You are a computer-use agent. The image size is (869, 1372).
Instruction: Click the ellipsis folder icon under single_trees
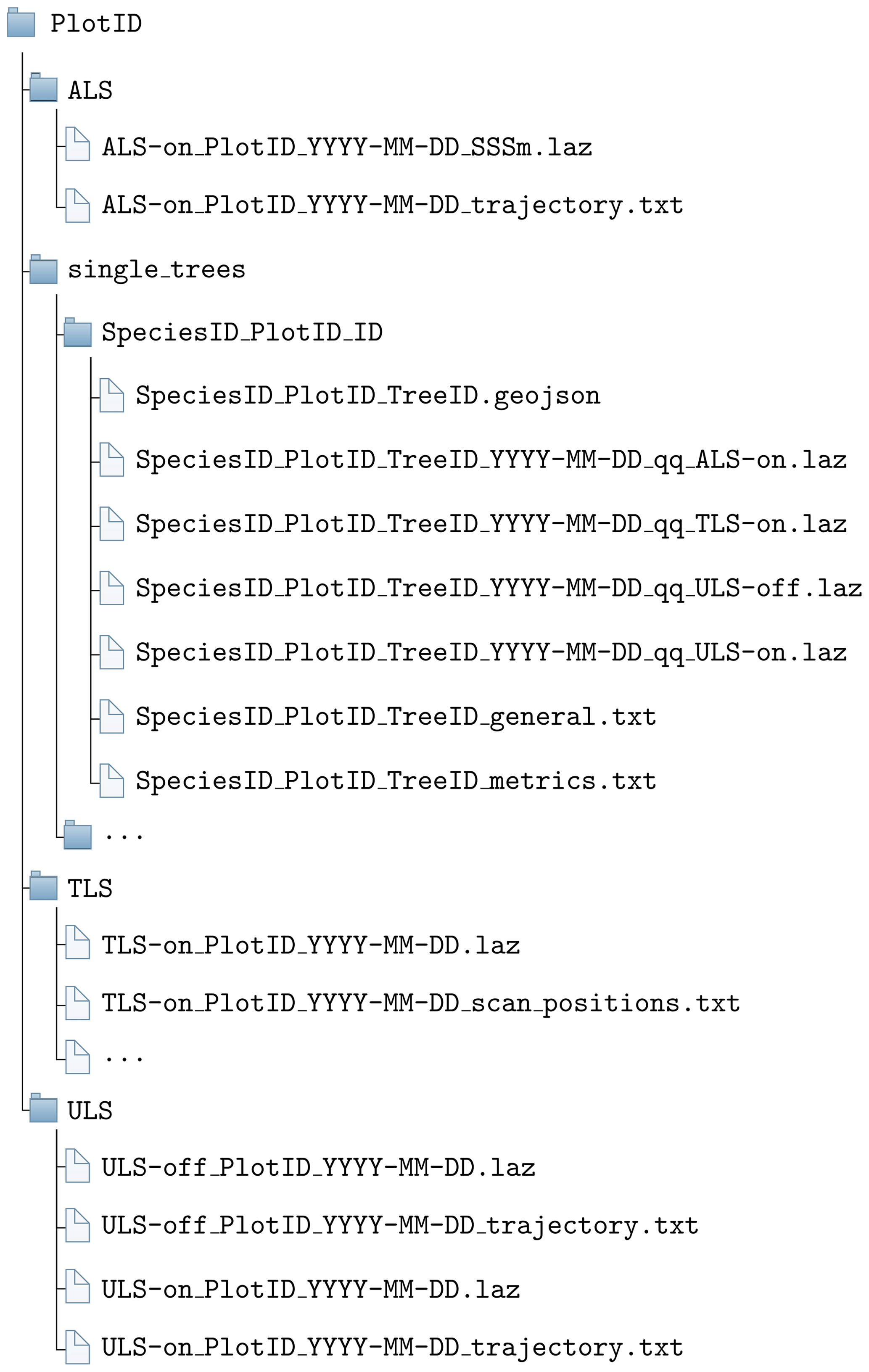tap(77, 835)
